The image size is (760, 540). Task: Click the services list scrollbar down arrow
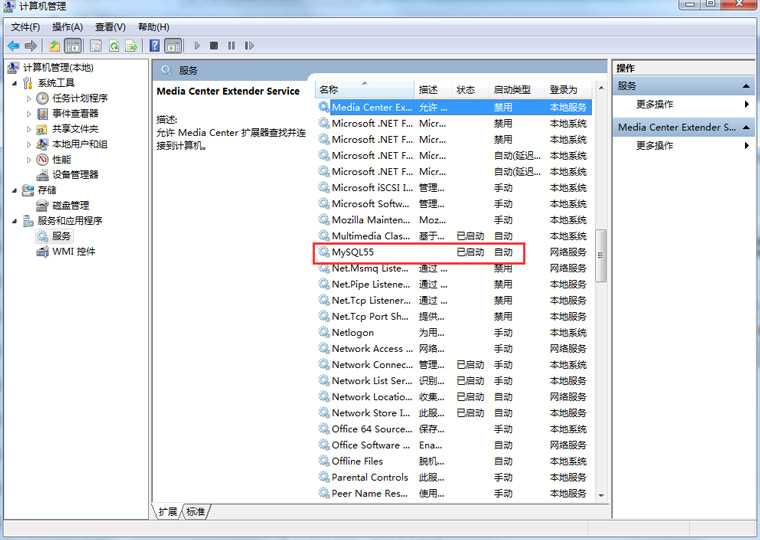pyautogui.click(x=601, y=495)
